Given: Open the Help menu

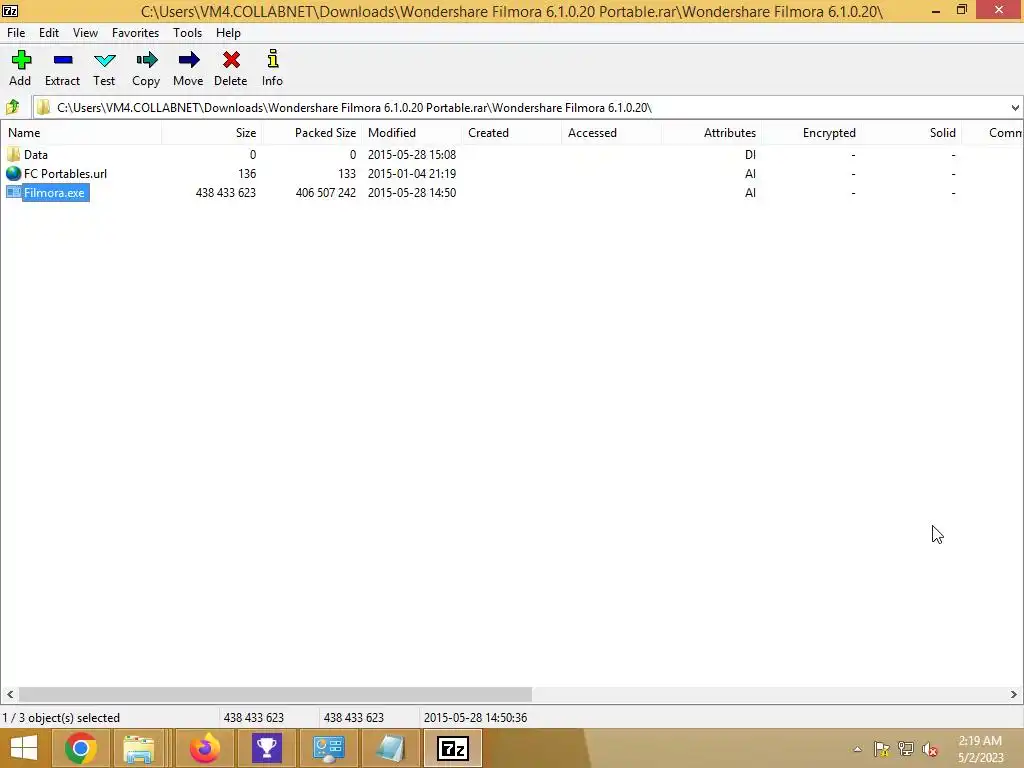Looking at the screenshot, I should tap(229, 33).
